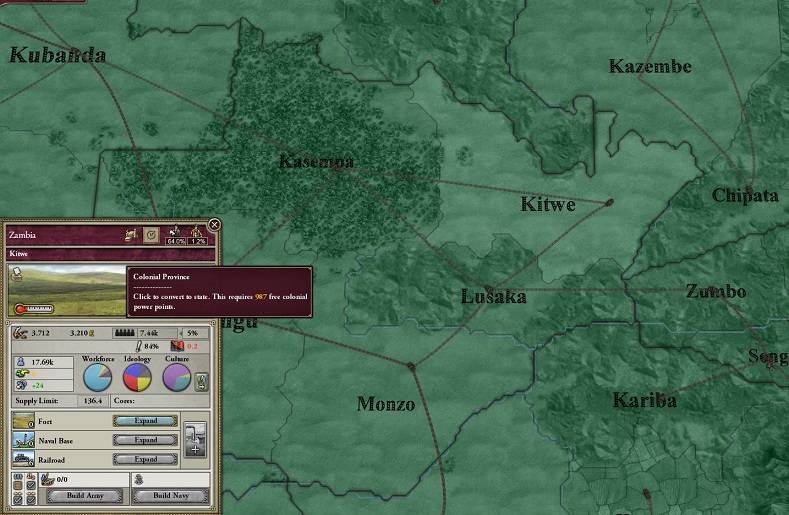Expand the Naval Base level

[145, 440]
